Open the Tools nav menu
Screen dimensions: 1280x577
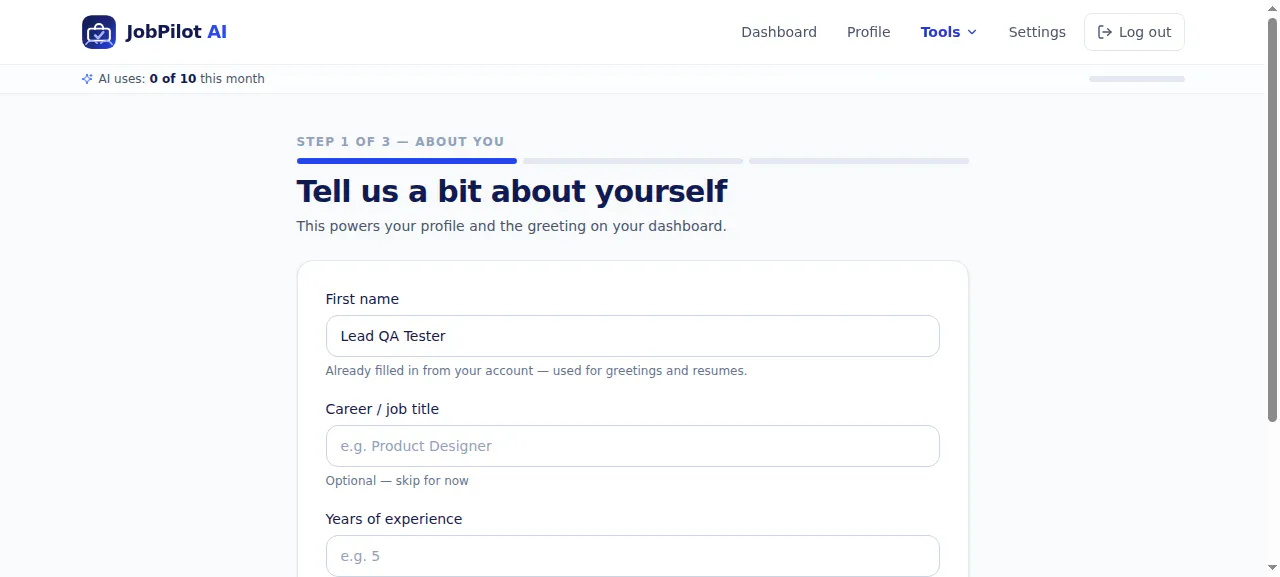click(949, 32)
